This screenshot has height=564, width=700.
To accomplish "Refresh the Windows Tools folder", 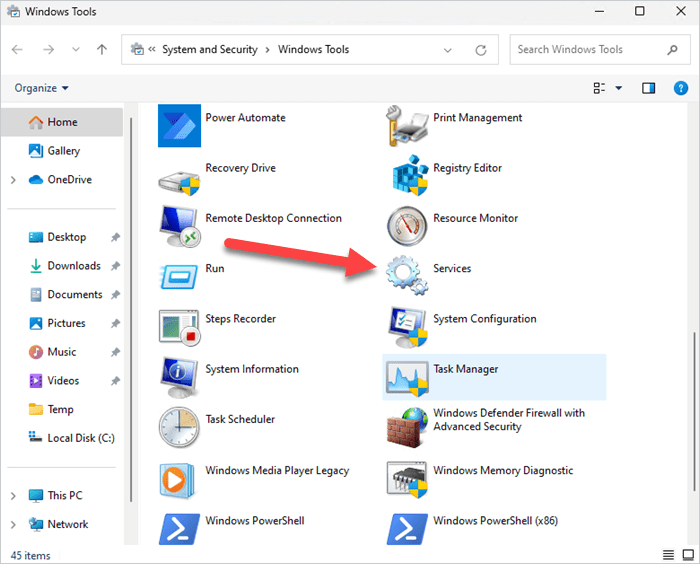I will point(481,50).
